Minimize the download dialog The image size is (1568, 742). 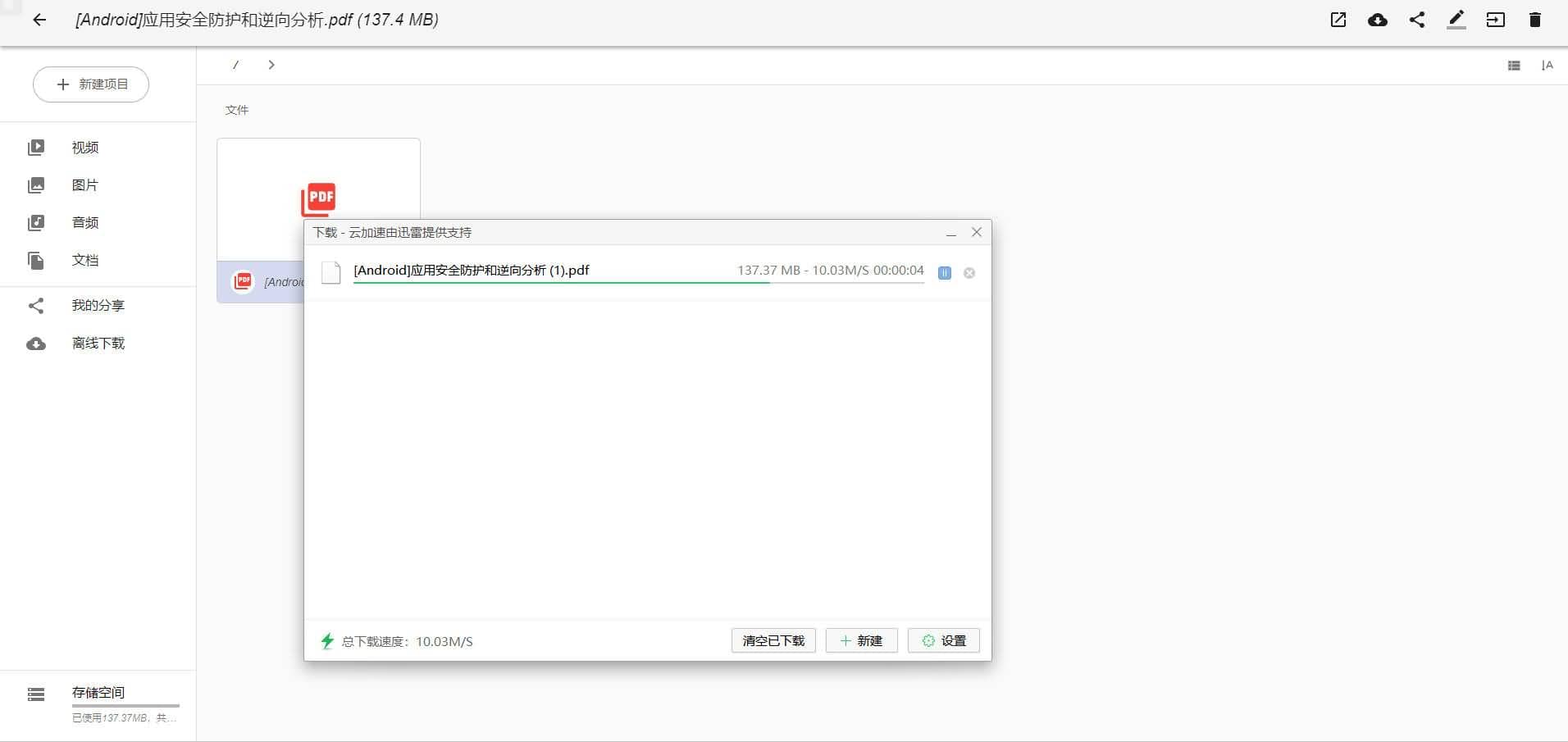point(951,233)
